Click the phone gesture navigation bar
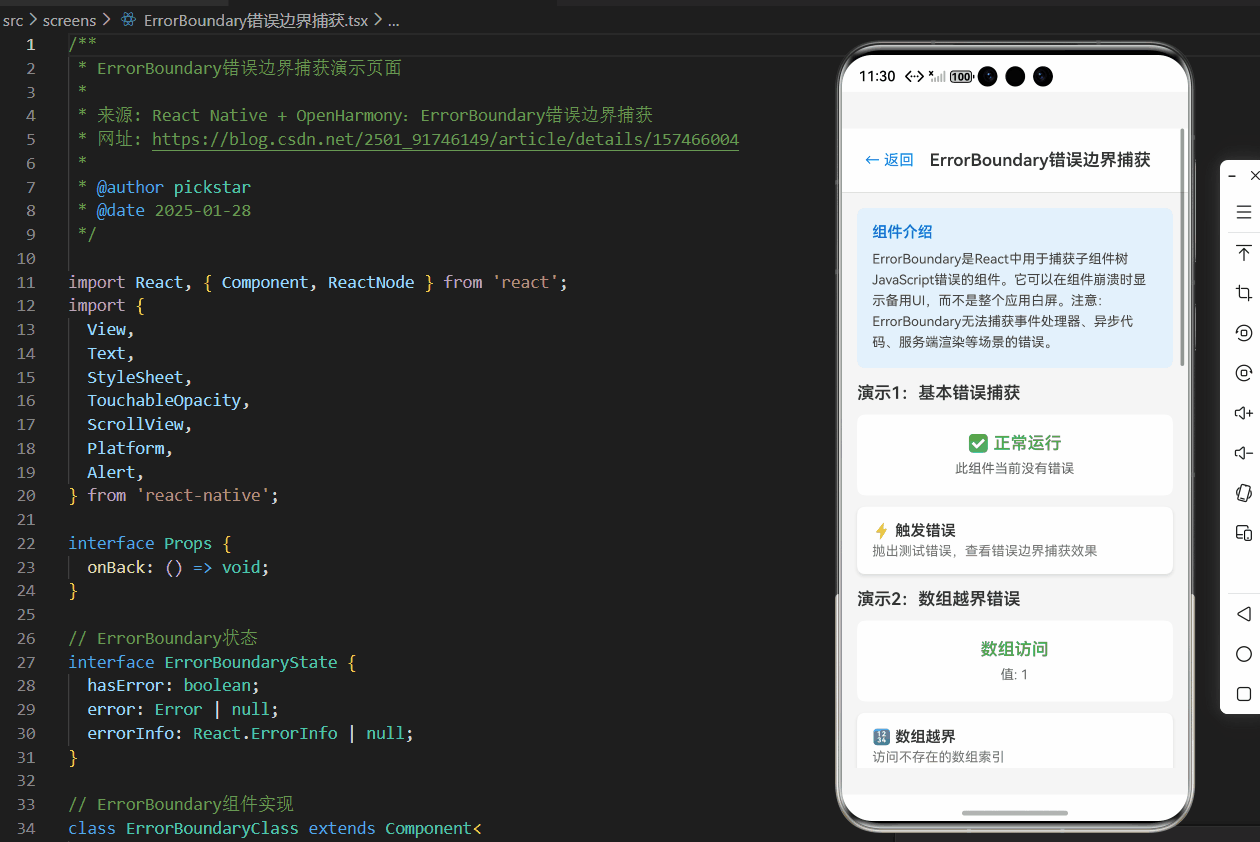The width and height of the screenshot is (1260, 842). click(x=1015, y=813)
